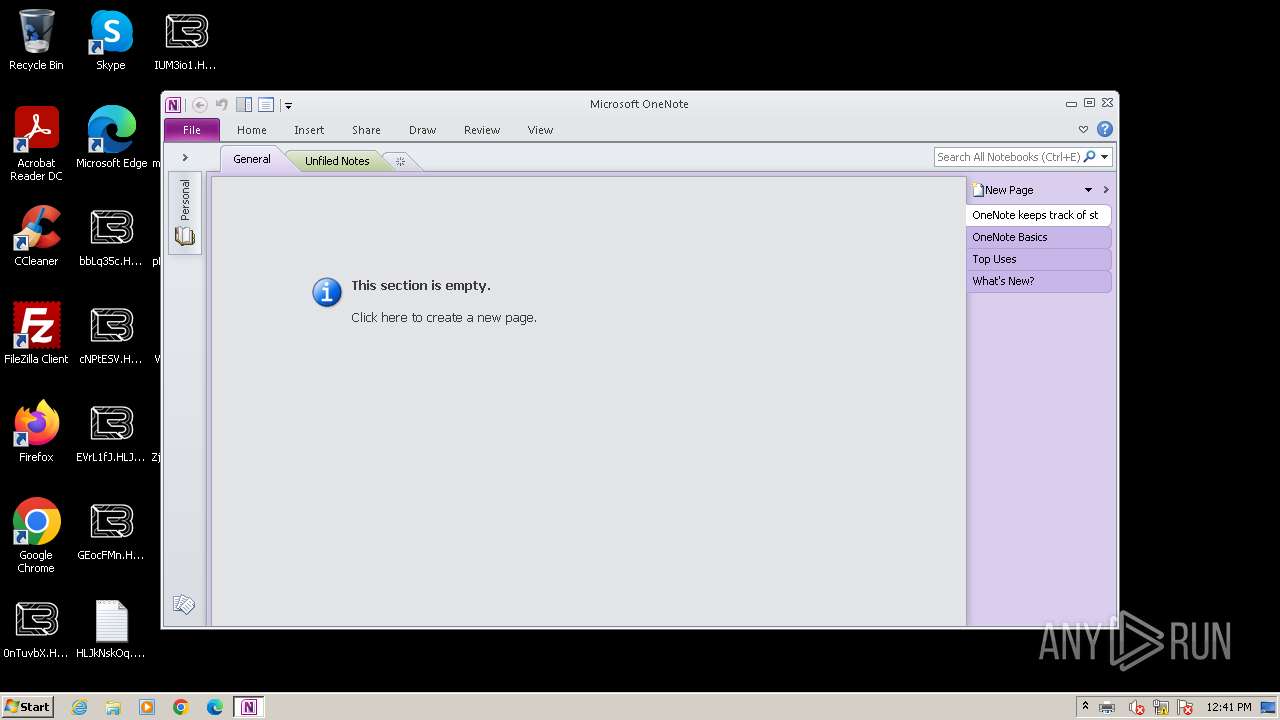Screen dimensions: 1280x720
Task: Select the CCleaner desktop icon
Action: point(36,237)
